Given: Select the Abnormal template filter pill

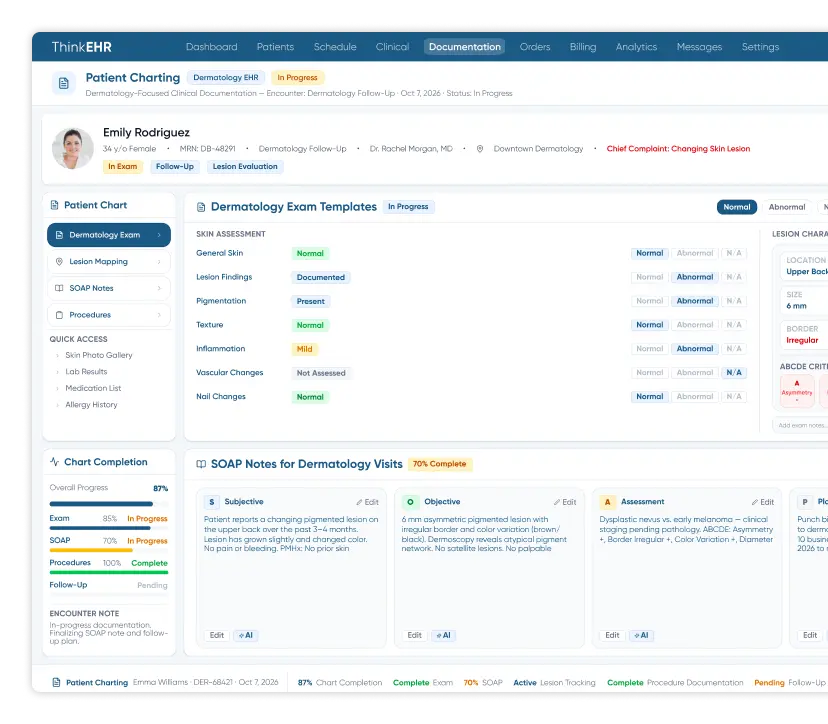Looking at the screenshot, I should (x=787, y=207).
